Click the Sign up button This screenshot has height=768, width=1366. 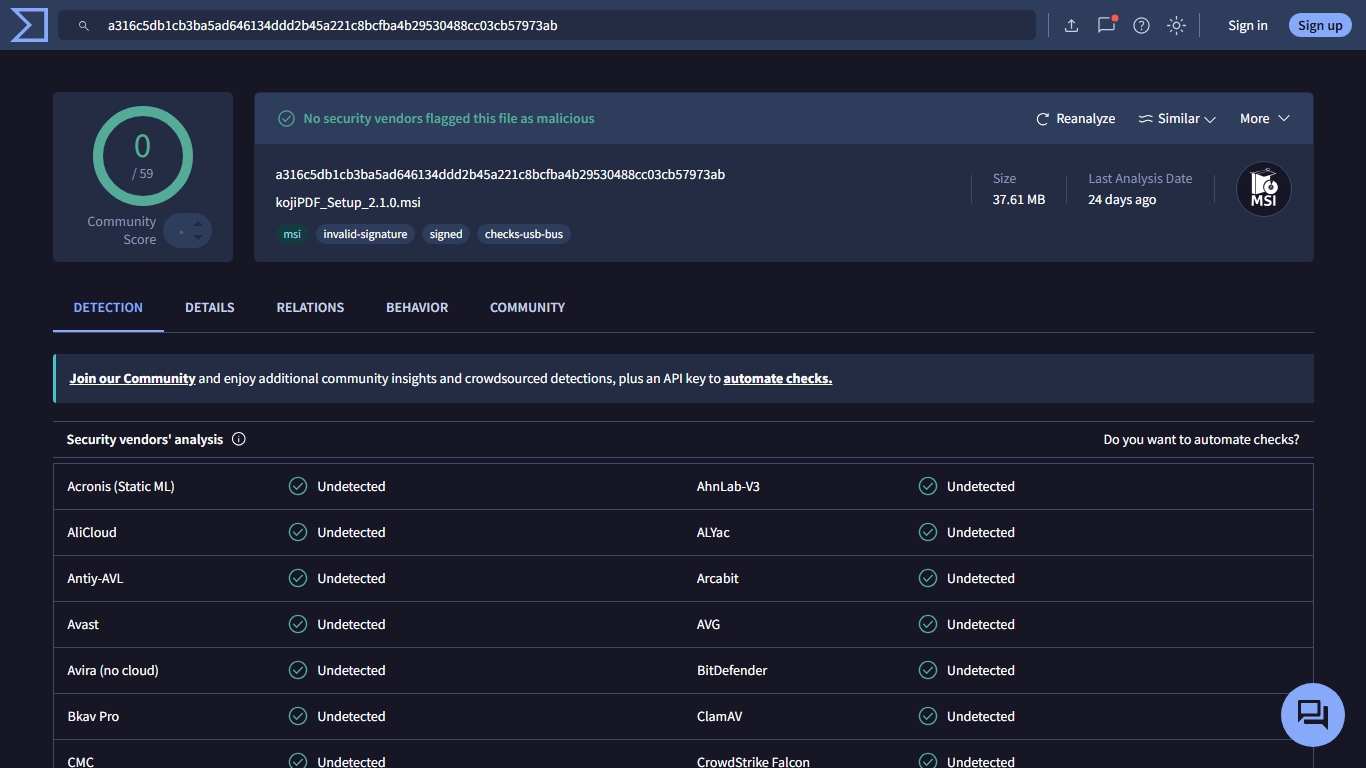click(1320, 26)
